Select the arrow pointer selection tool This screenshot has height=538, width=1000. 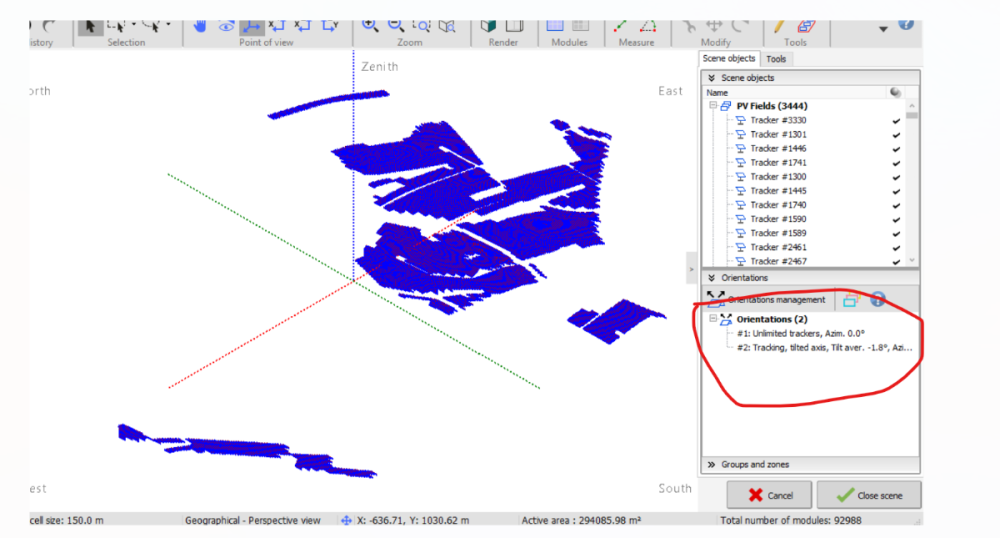pyautogui.click(x=91, y=26)
